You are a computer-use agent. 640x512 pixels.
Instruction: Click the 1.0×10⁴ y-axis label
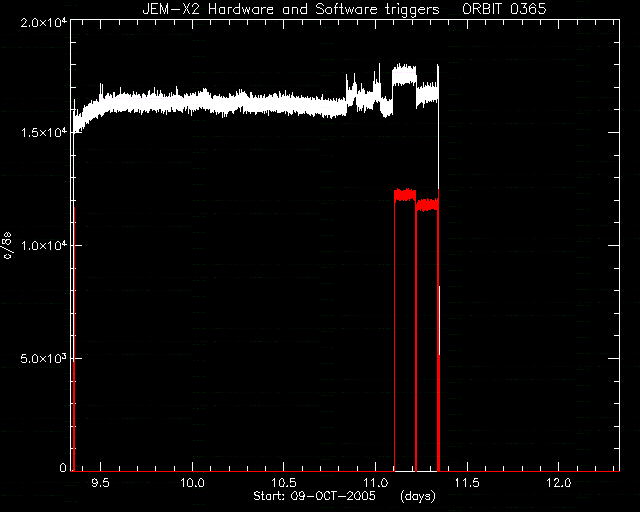point(44,245)
